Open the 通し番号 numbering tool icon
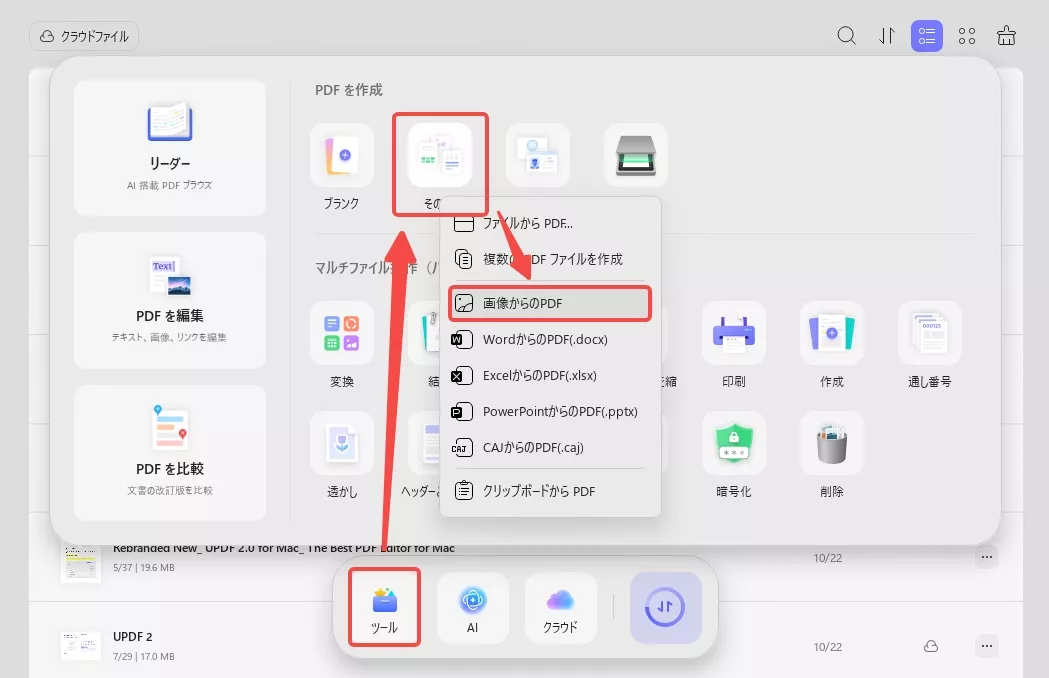Image resolution: width=1049 pixels, height=678 pixels. tap(929, 333)
